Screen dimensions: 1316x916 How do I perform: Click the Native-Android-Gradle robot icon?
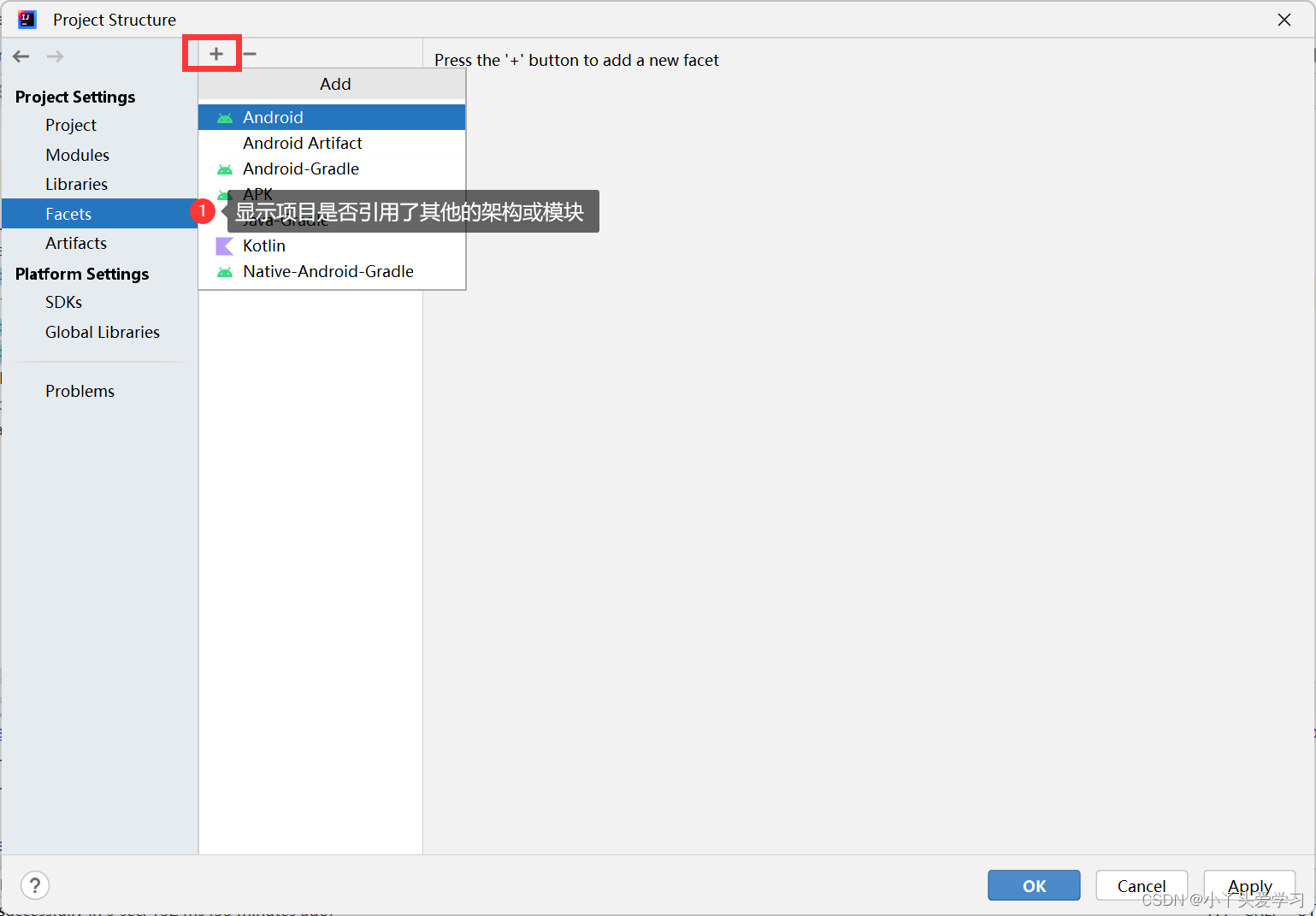(224, 272)
